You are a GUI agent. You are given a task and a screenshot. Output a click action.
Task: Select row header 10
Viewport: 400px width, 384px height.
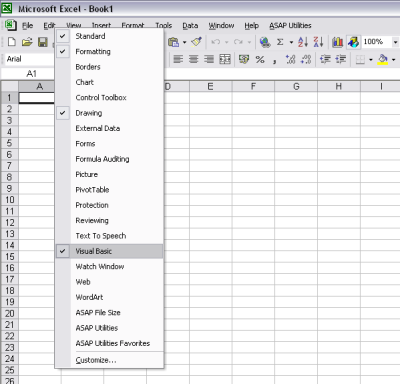(x=10, y=200)
